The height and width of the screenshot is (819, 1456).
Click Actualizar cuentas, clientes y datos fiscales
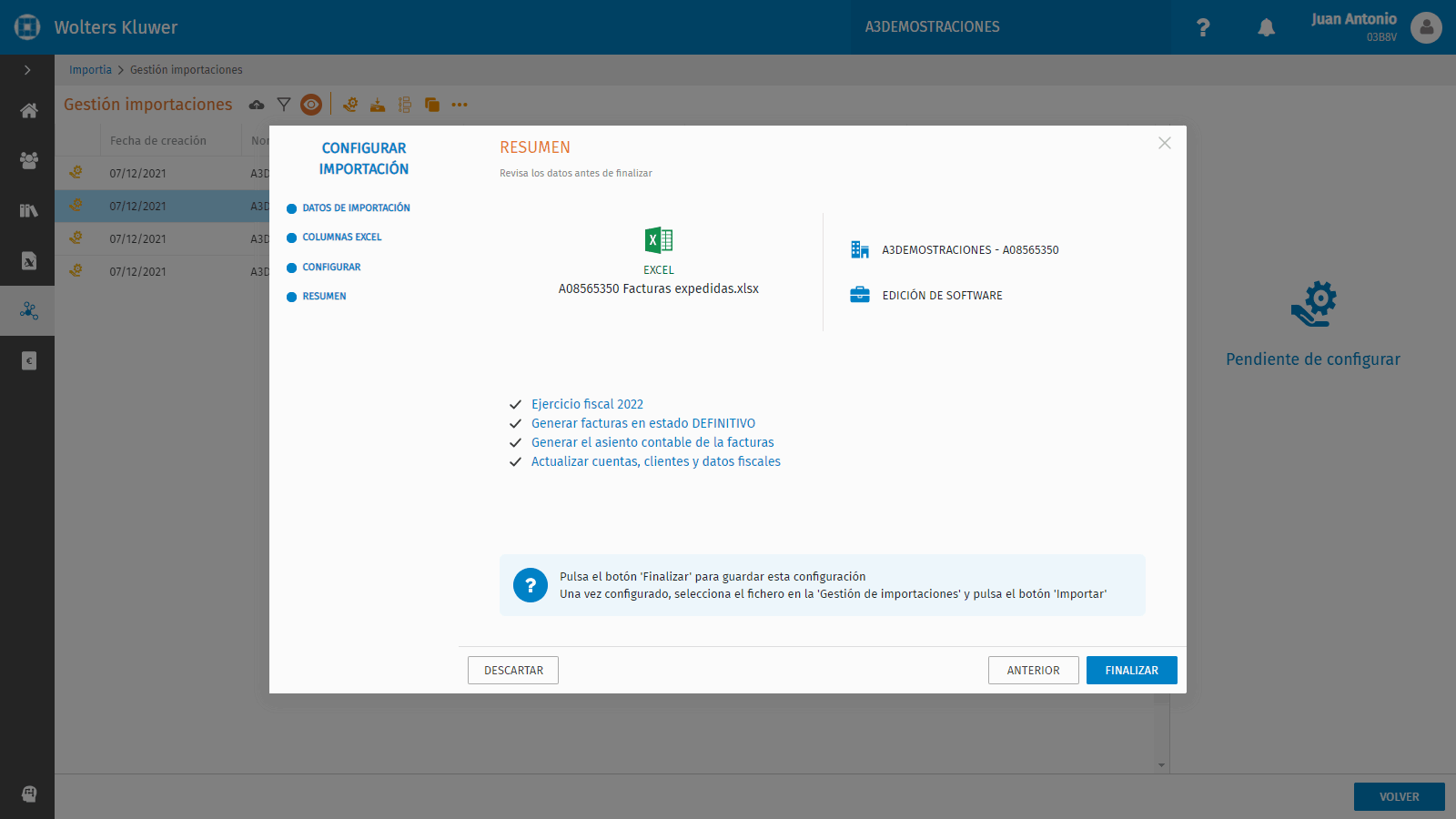point(656,461)
